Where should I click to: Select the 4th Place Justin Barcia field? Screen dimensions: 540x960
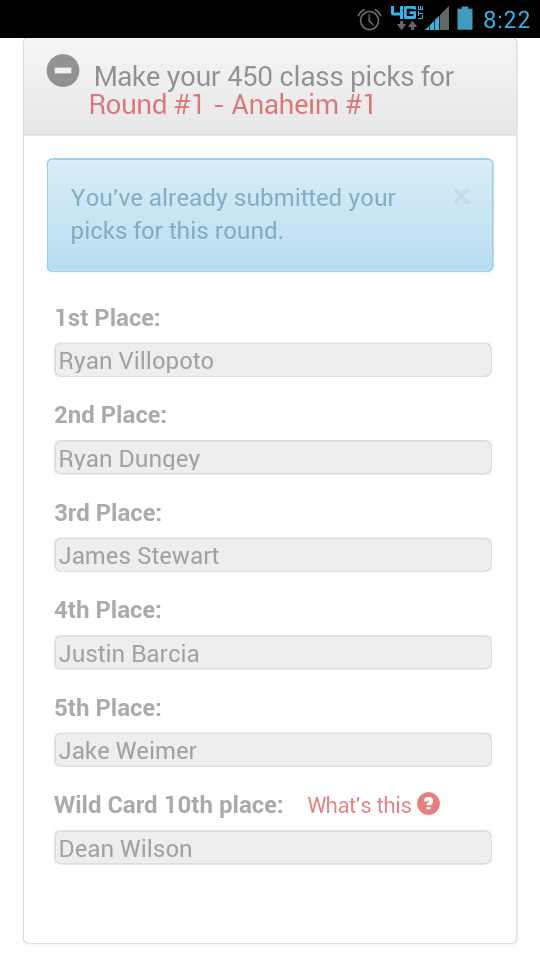pyautogui.click(x=272, y=653)
